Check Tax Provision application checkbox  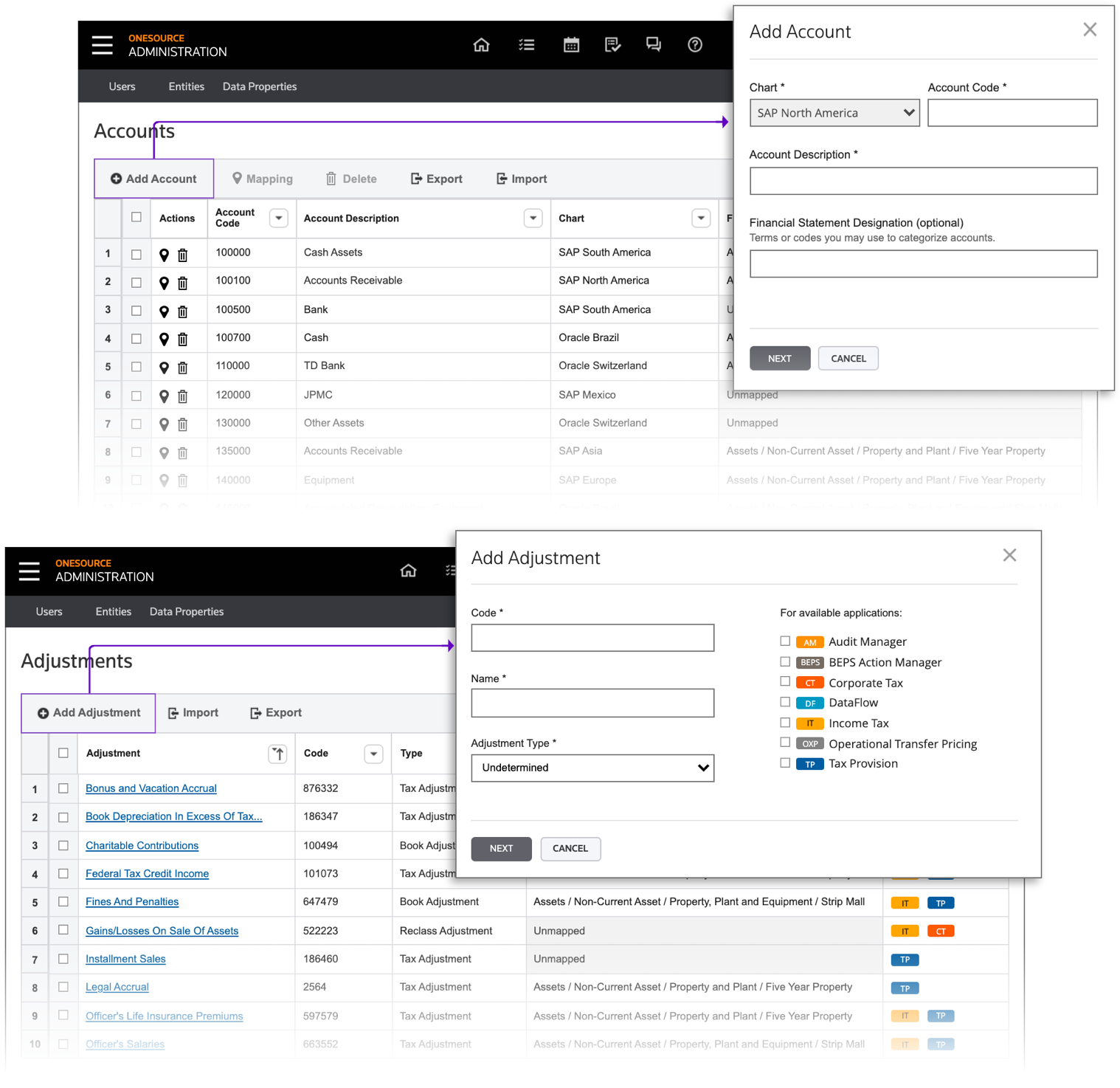tap(785, 762)
